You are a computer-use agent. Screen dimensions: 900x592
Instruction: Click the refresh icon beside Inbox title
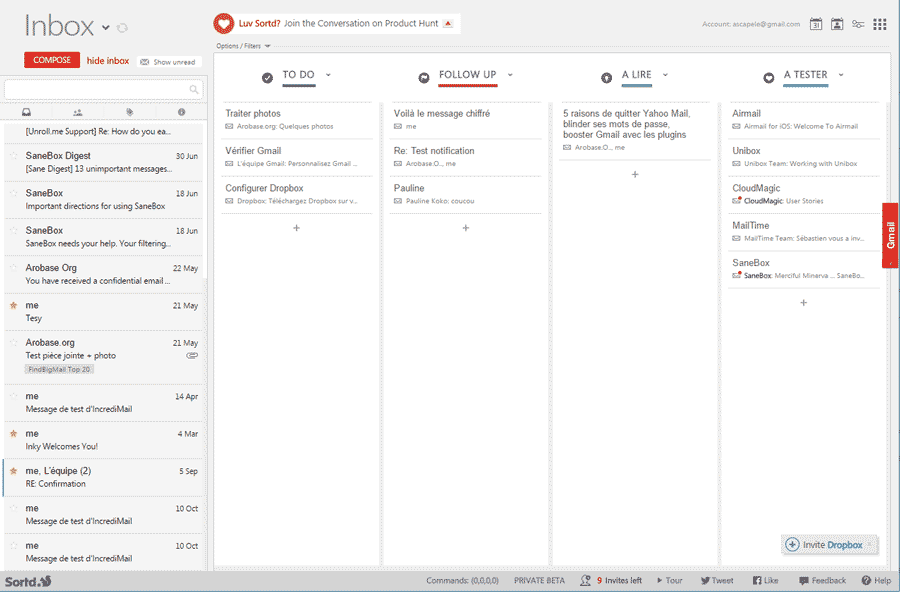coord(122,28)
